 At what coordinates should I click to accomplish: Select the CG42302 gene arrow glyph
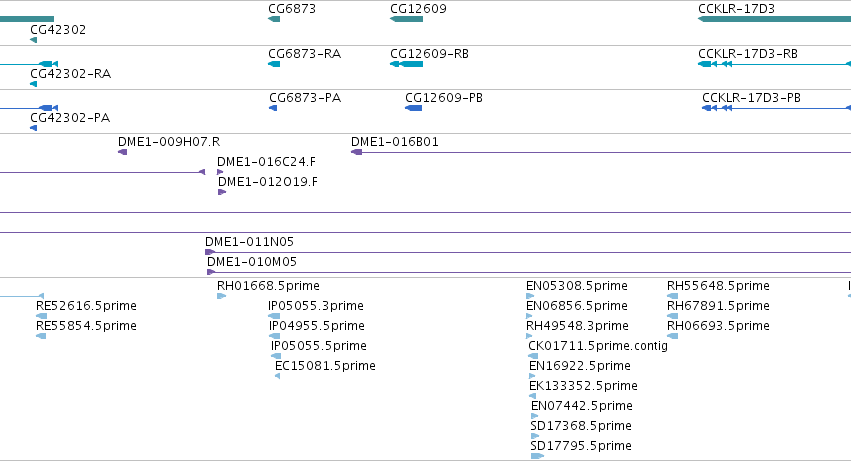[34, 40]
